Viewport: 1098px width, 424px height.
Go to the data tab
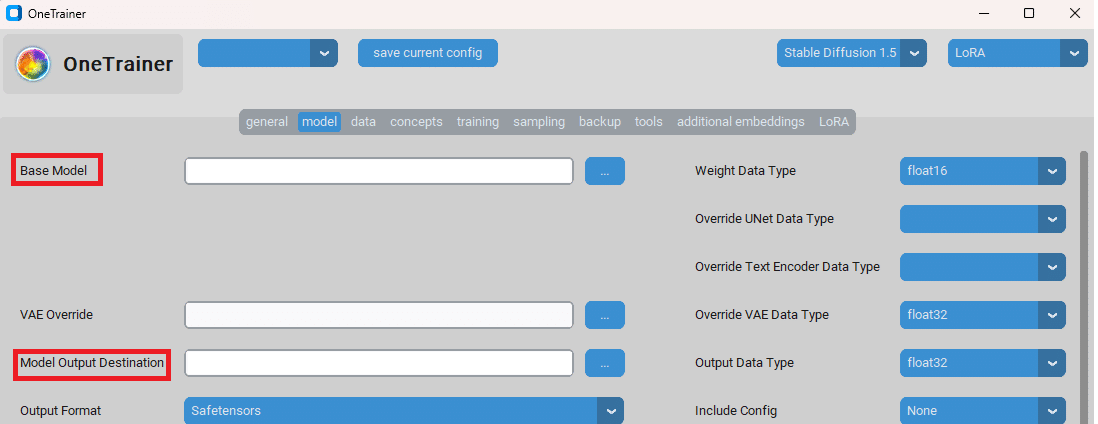coord(363,122)
